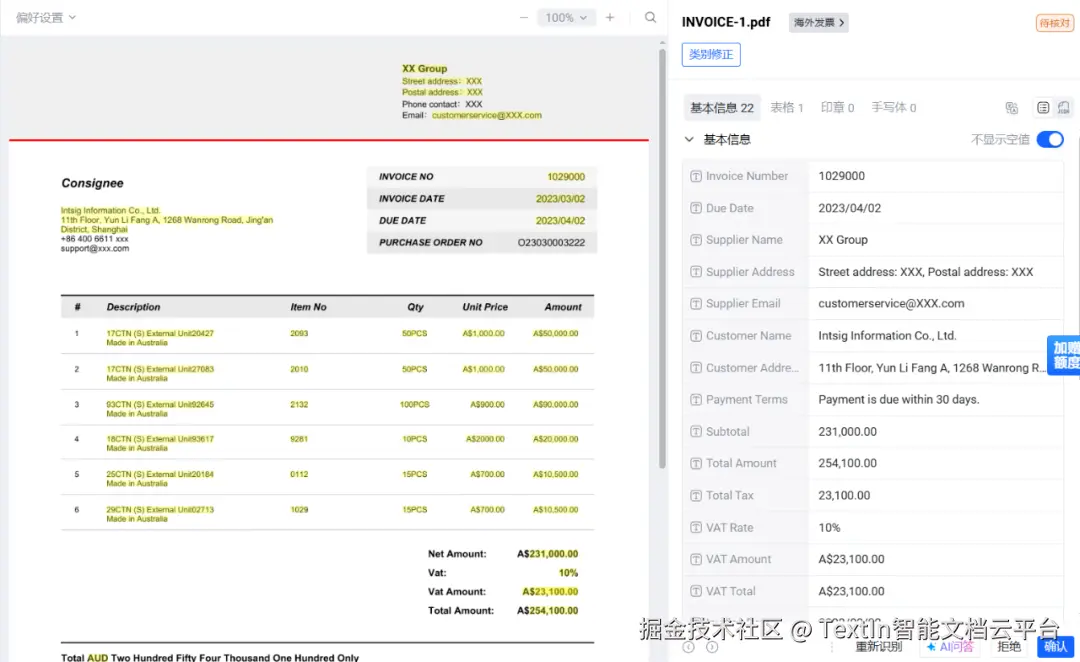Click the translate icon beside the tabs
The height and width of the screenshot is (662, 1080).
point(1011,107)
